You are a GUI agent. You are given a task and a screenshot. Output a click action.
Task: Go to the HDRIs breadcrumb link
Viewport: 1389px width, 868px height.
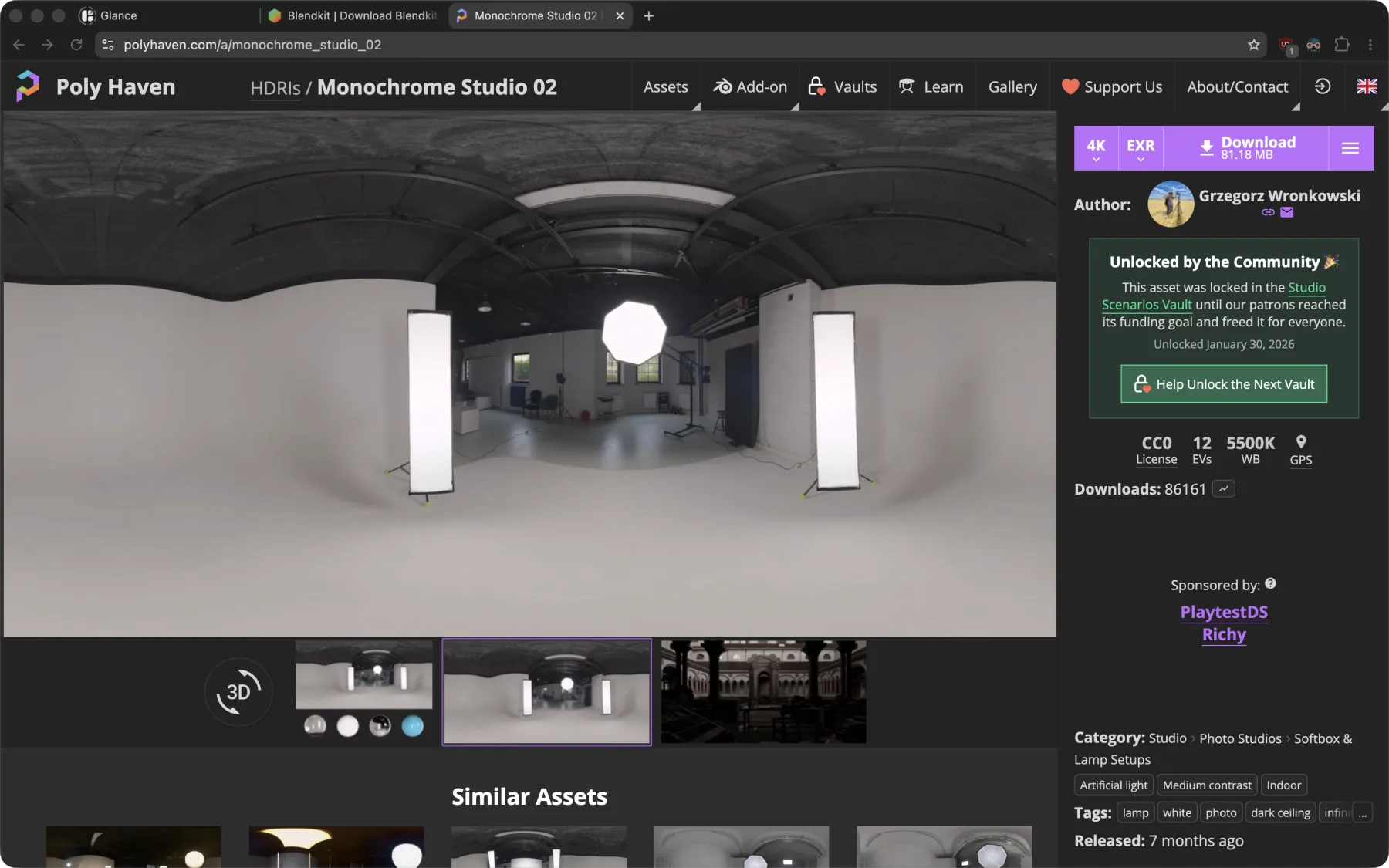coord(275,88)
